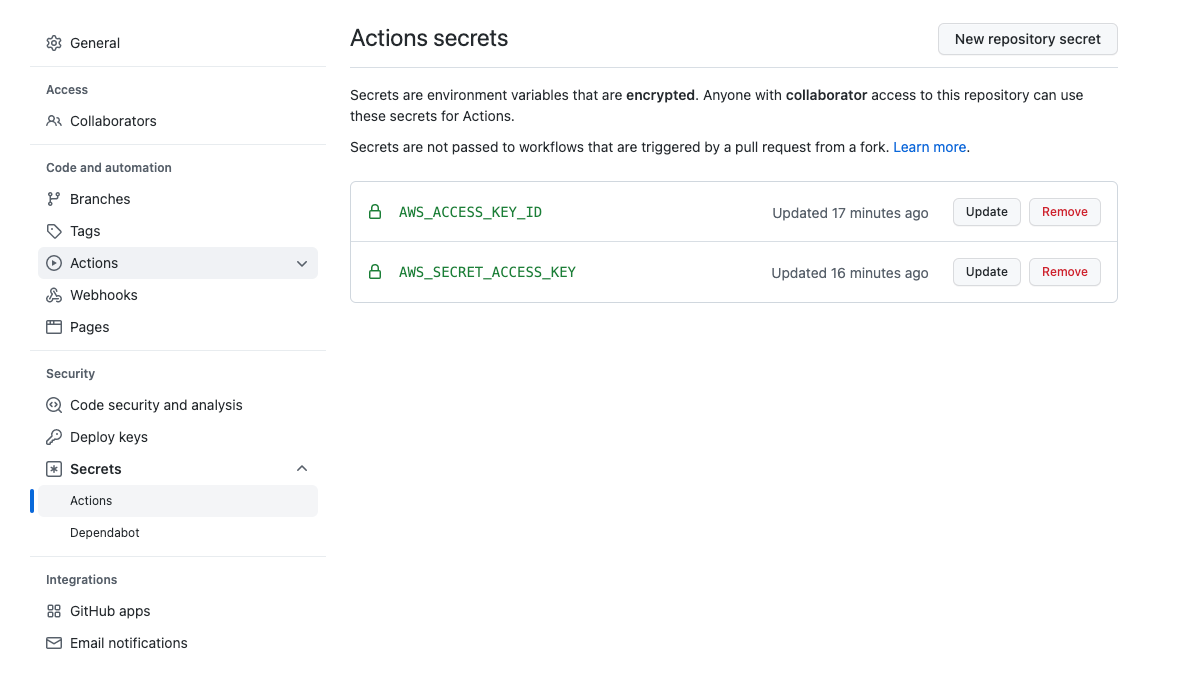This screenshot has width=1193, height=677.
Task: Click the General gear icon
Action: [x=54, y=43]
